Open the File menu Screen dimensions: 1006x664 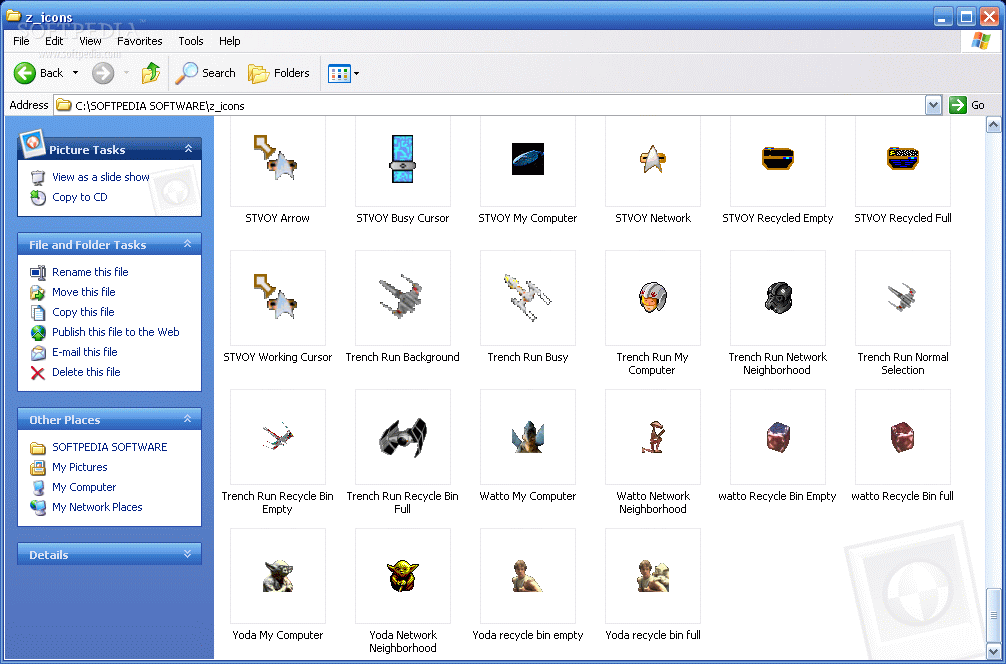point(21,41)
